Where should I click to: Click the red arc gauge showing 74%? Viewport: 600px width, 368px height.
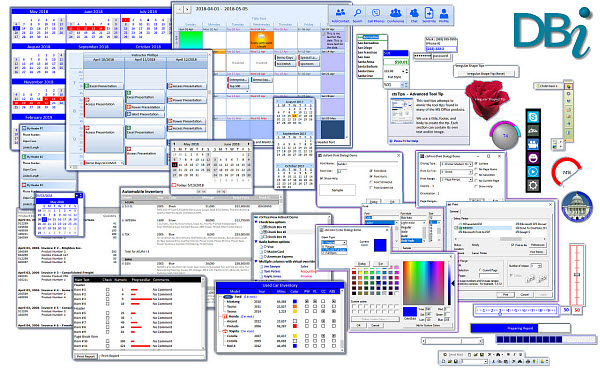coord(566,171)
